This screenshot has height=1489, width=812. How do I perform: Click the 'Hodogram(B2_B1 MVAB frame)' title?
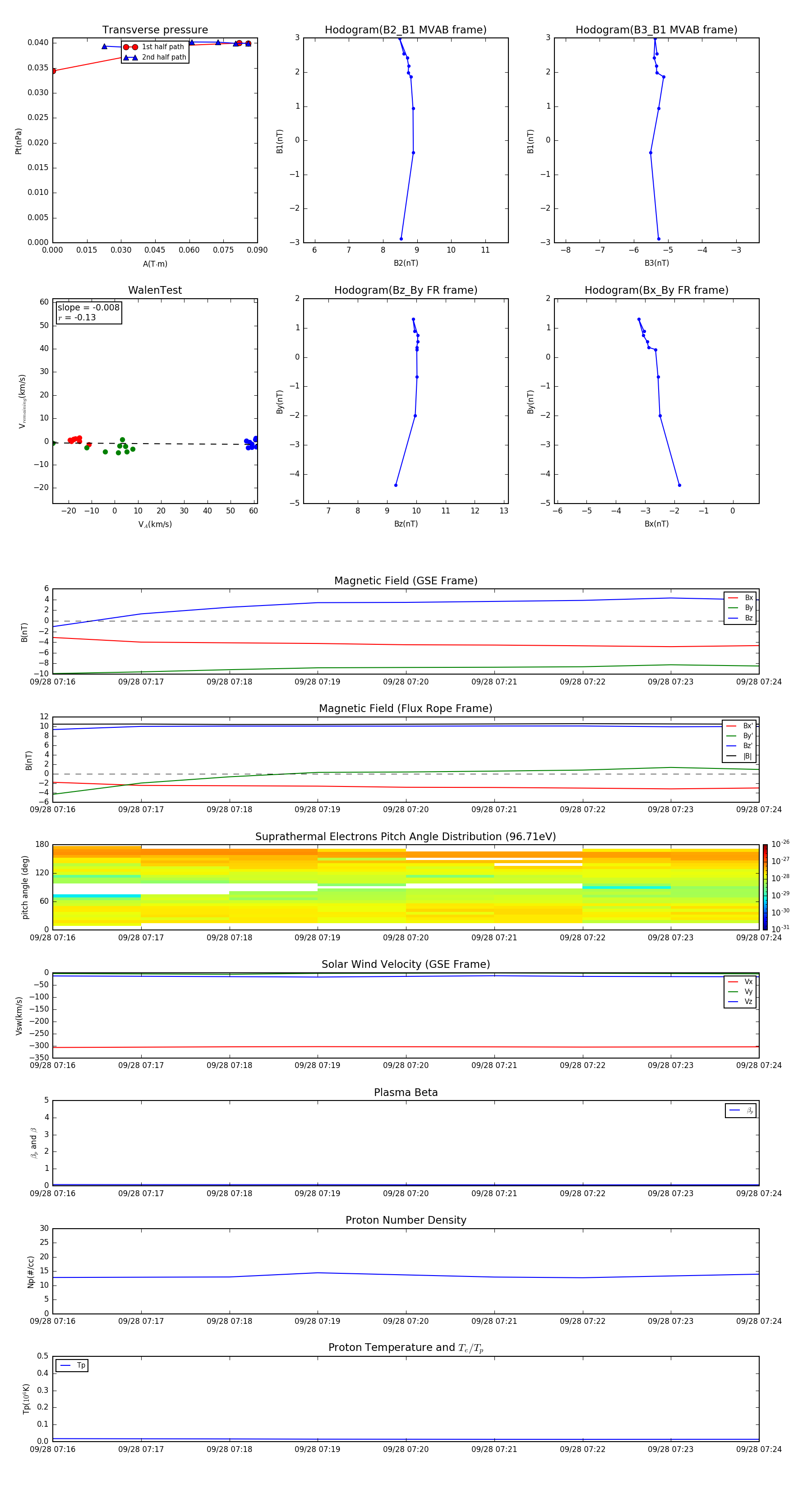406,30
